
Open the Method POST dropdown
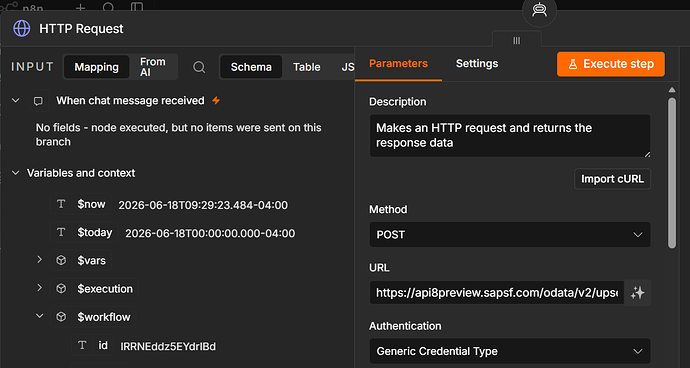click(x=510, y=235)
